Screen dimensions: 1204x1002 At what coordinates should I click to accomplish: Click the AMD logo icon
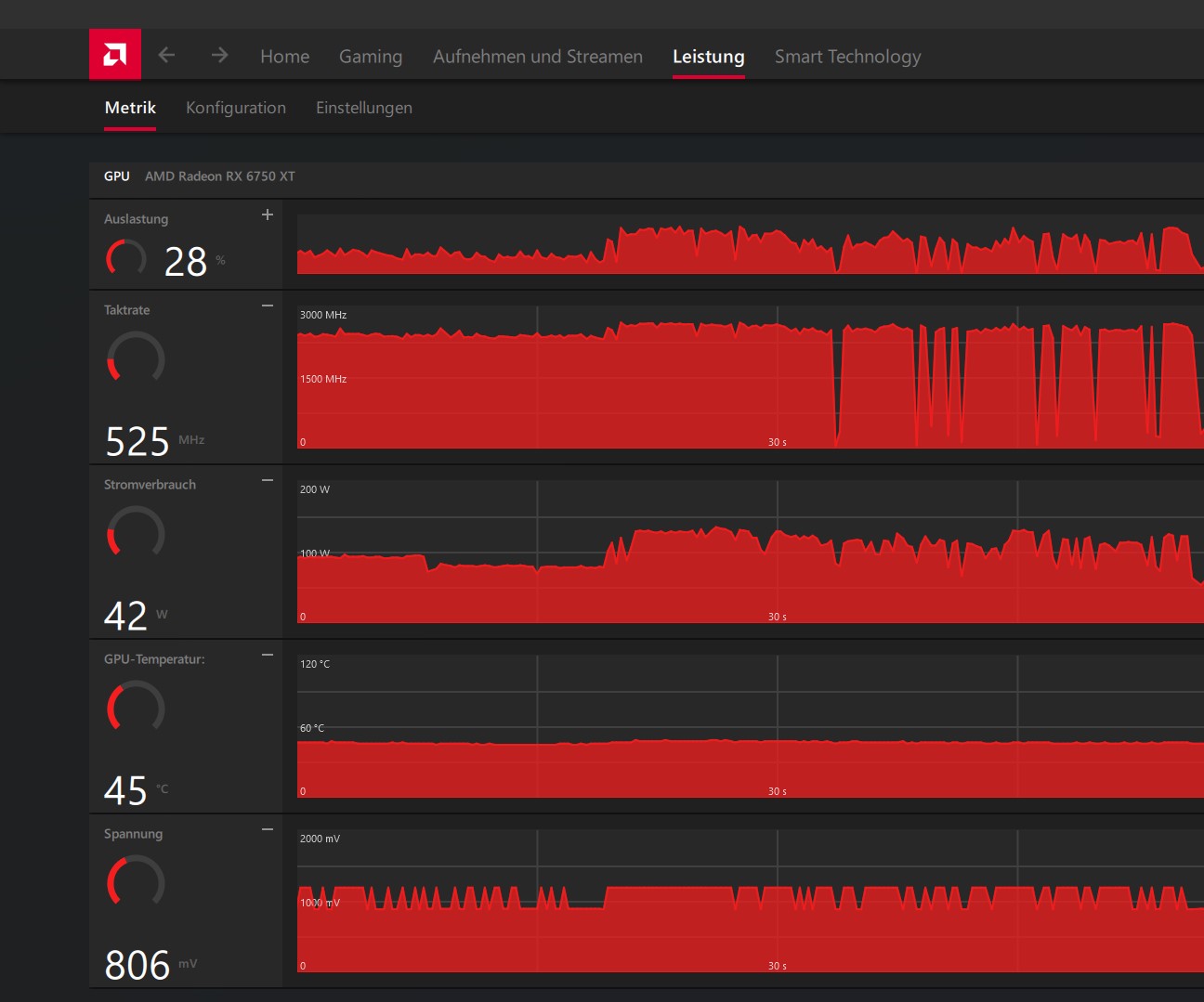click(115, 54)
